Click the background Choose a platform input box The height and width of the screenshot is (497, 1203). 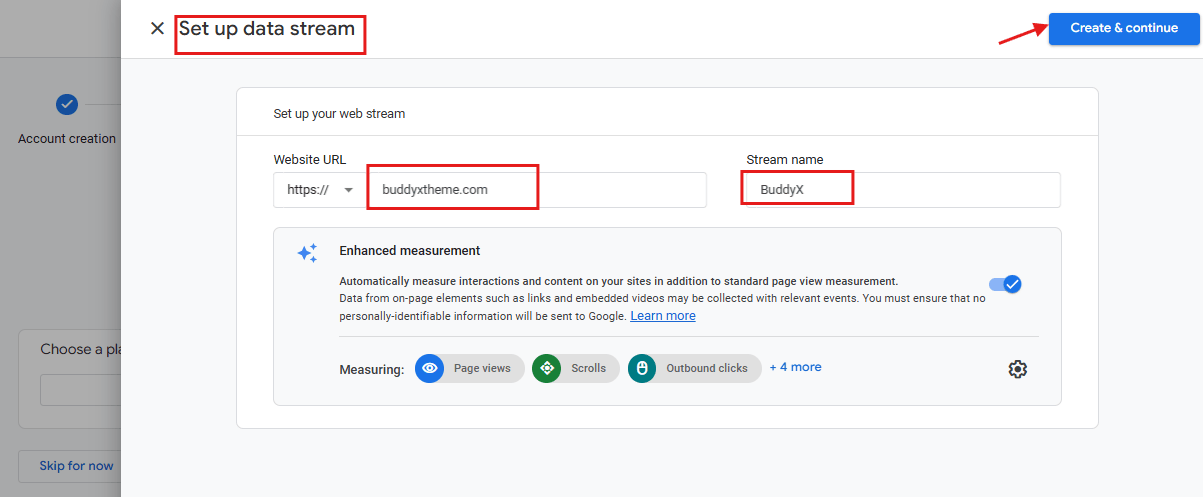pos(80,390)
